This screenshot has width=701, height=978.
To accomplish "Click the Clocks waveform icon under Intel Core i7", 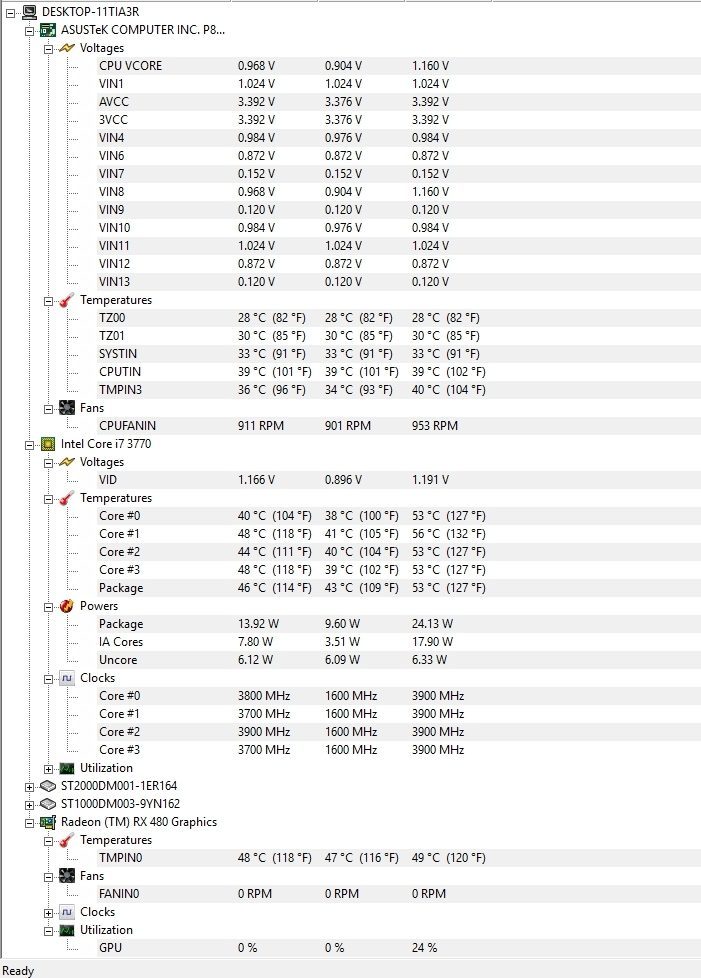I will click(x=67, y=678).
